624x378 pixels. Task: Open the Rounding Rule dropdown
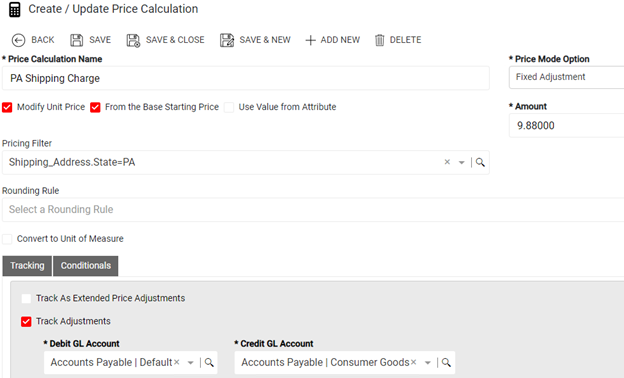tap(313, 210)
